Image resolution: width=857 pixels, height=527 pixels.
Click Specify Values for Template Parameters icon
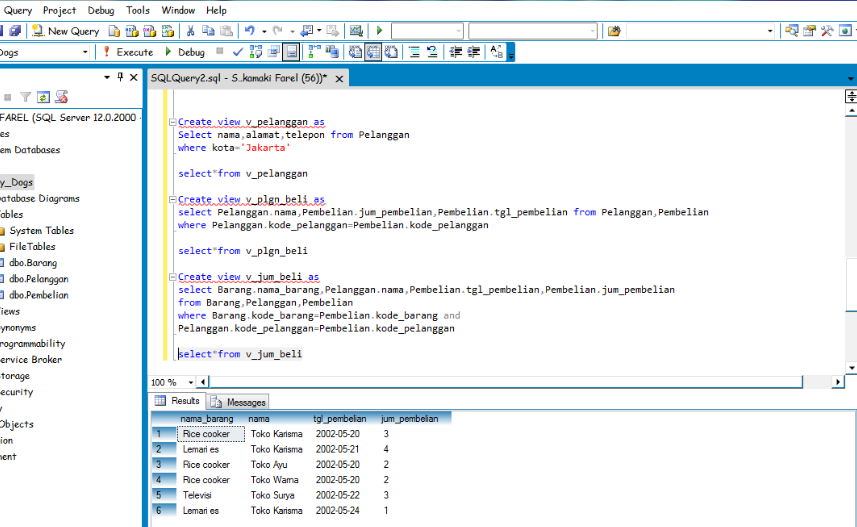tap(496, 52)
